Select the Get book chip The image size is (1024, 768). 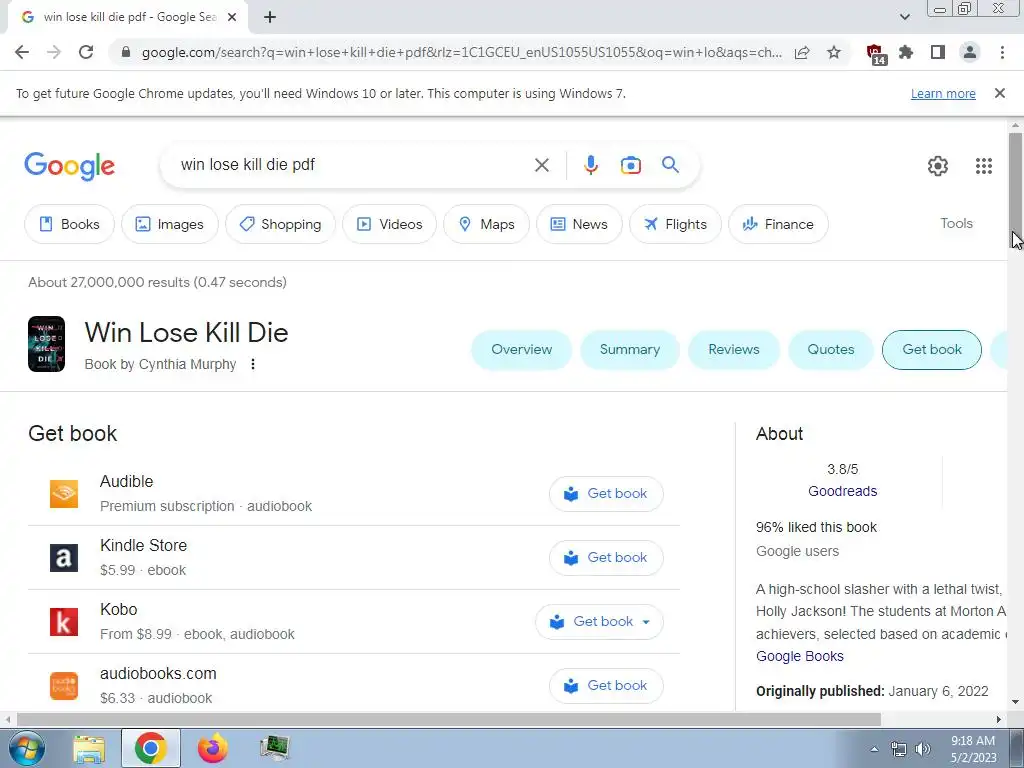point(931,349)
